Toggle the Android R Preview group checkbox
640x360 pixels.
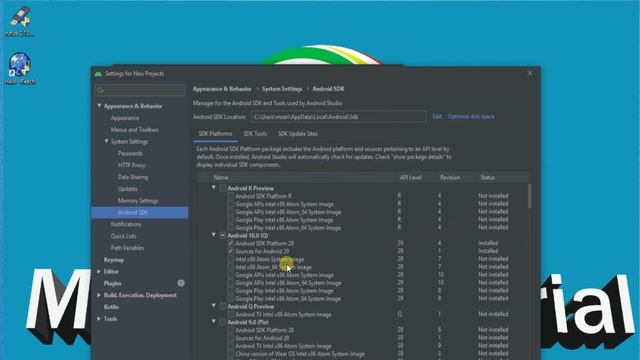223,188
